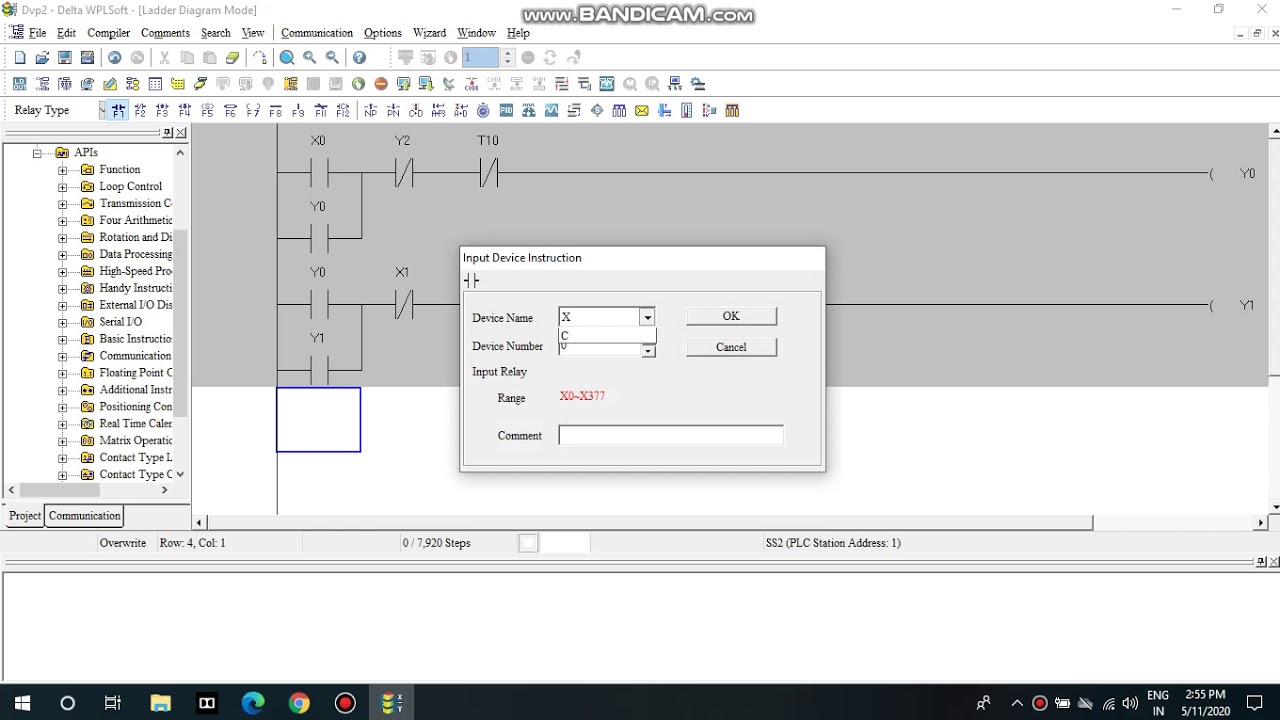
Task: Click the Copy icon in toolbar
Action: (187, 58)
